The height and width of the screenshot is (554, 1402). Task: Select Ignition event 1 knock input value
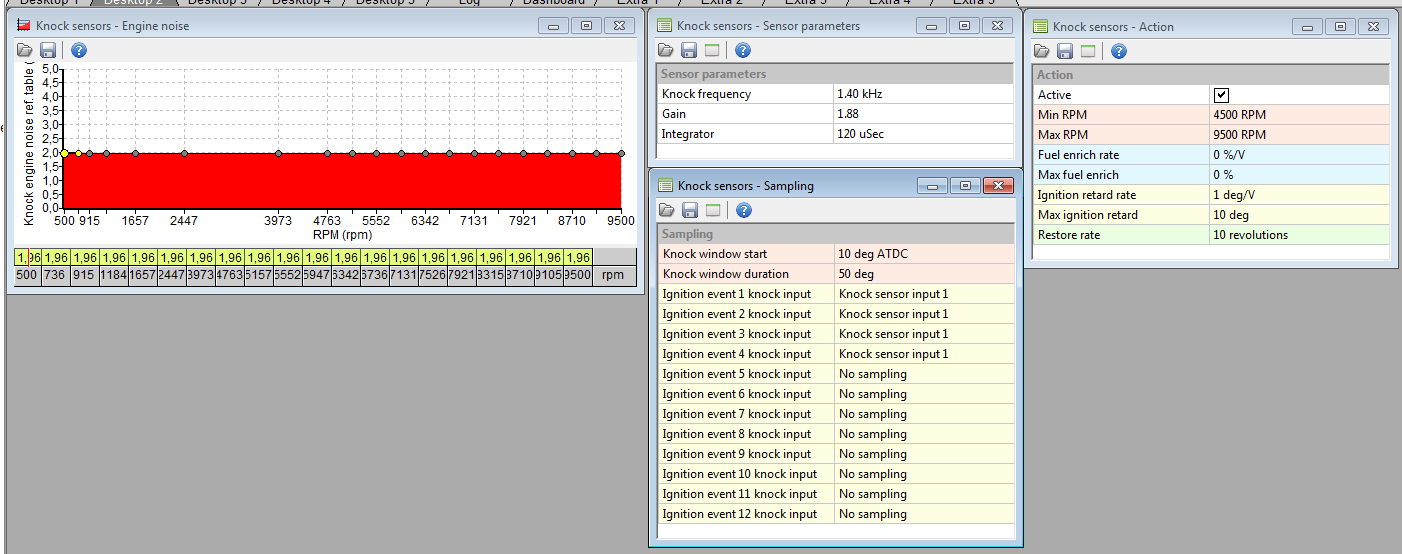[924, 294]
